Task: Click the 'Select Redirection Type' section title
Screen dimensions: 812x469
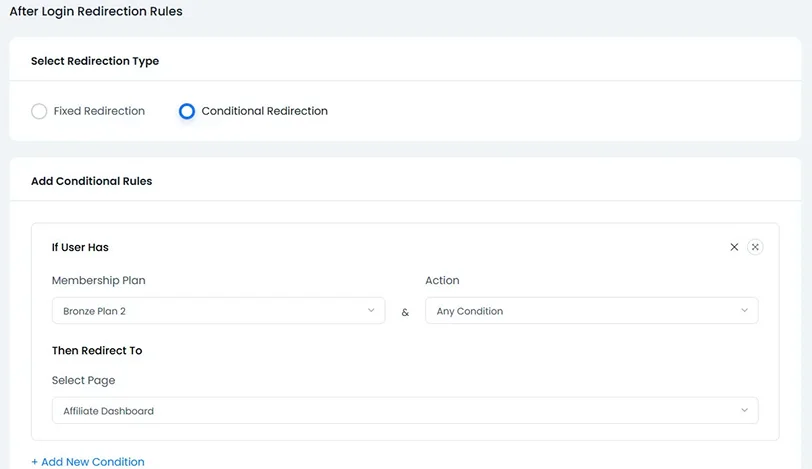Action: [x=95, y=61]
